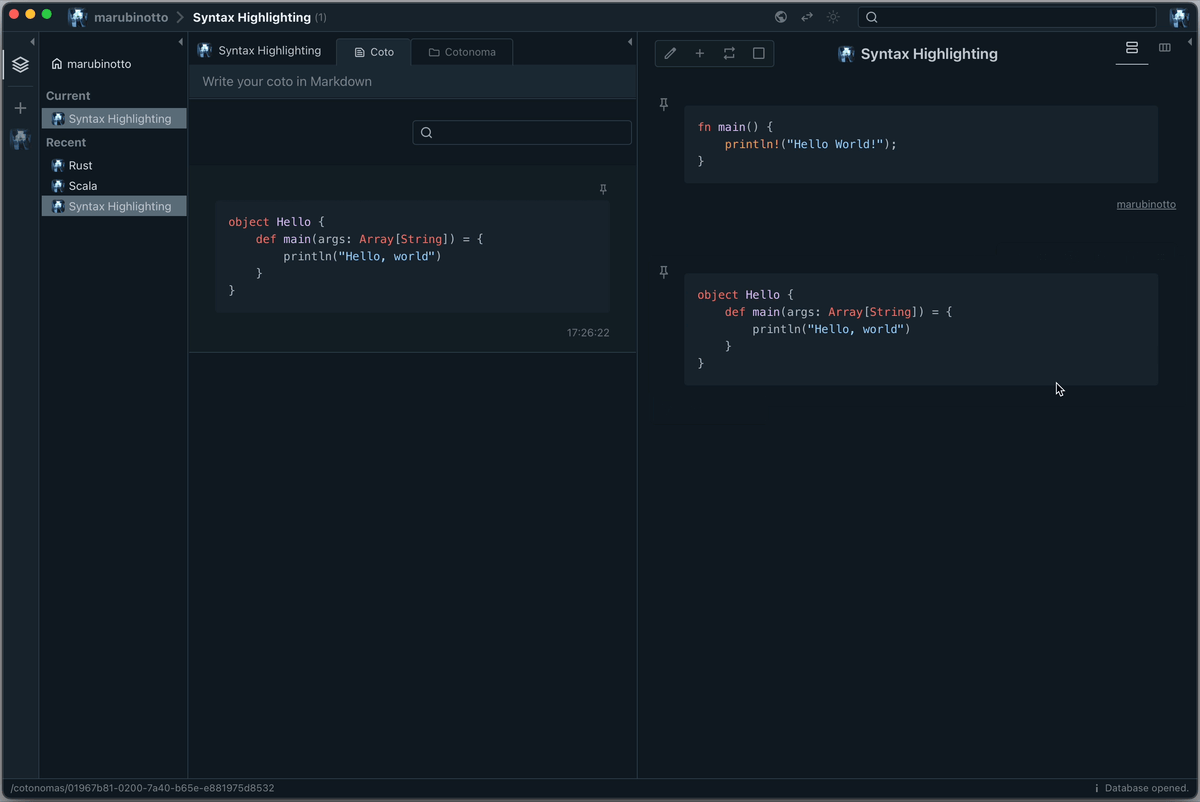Click the pin icon beside the Rust fn main code block

663,104
